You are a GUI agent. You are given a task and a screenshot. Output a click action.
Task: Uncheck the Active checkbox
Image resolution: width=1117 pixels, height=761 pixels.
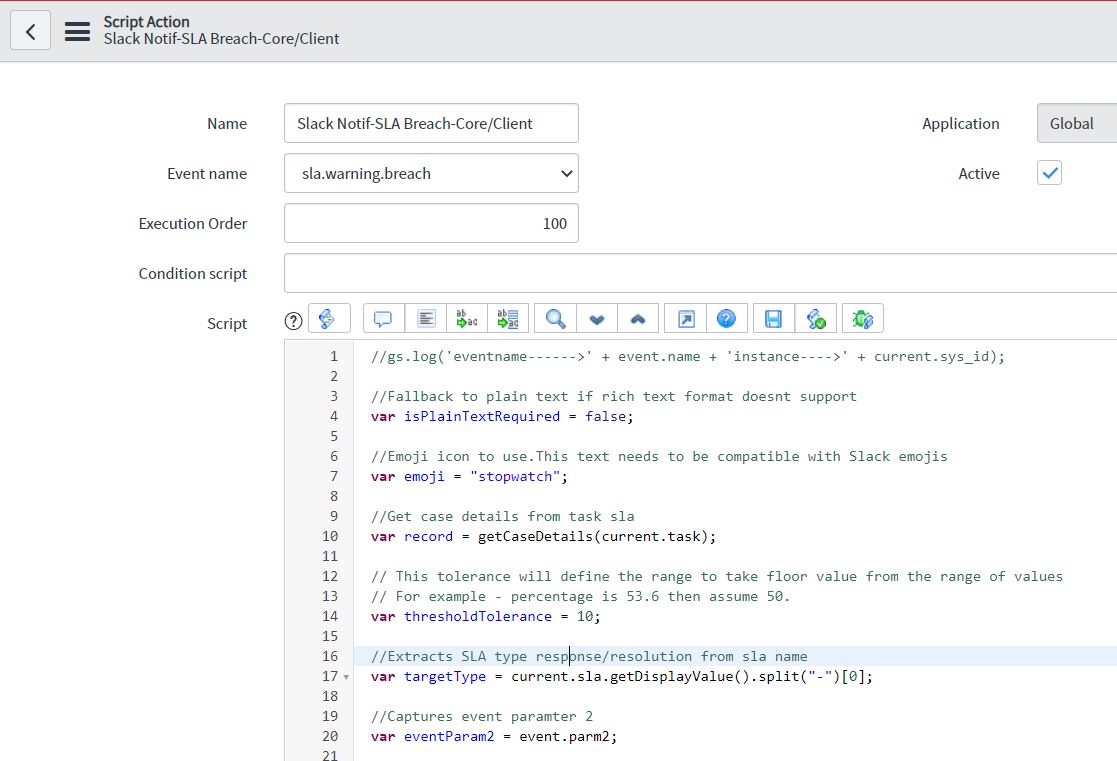1049,172
